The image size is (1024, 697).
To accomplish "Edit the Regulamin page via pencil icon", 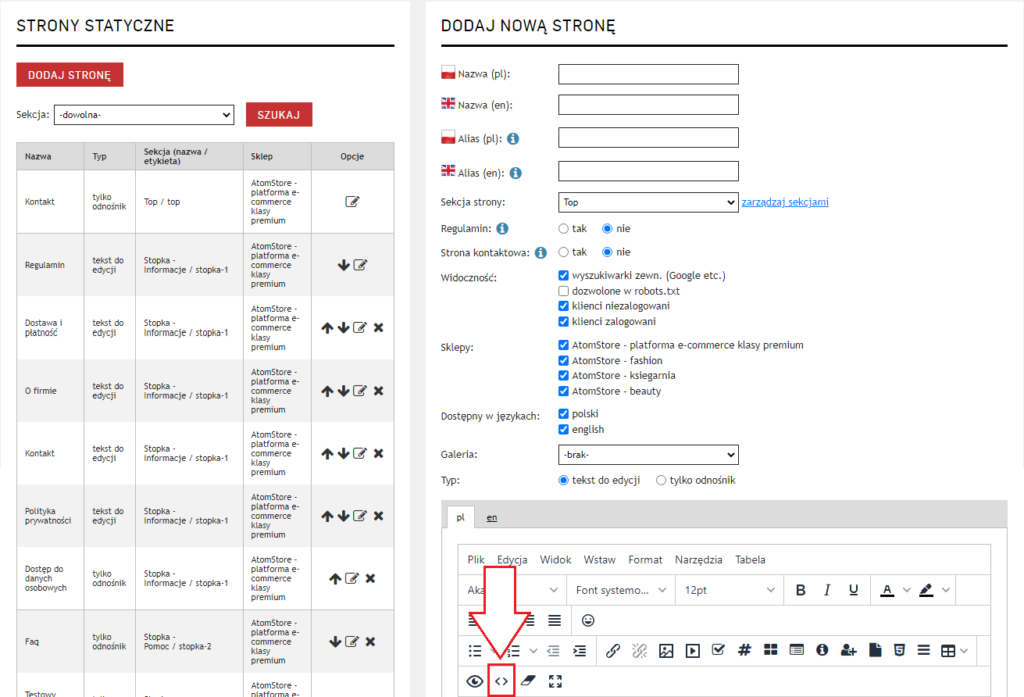I will click(360, 265).
